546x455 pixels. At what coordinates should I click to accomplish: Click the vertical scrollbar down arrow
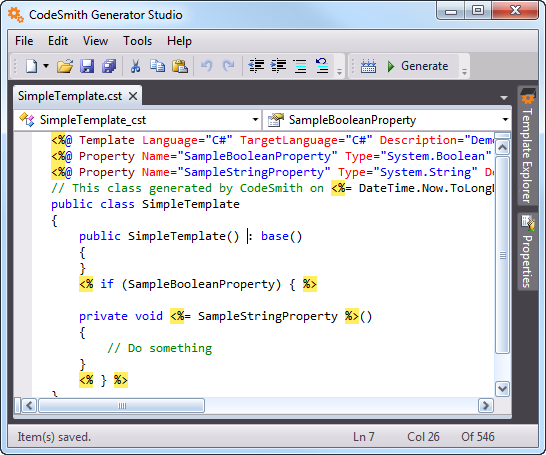[502, 389]
